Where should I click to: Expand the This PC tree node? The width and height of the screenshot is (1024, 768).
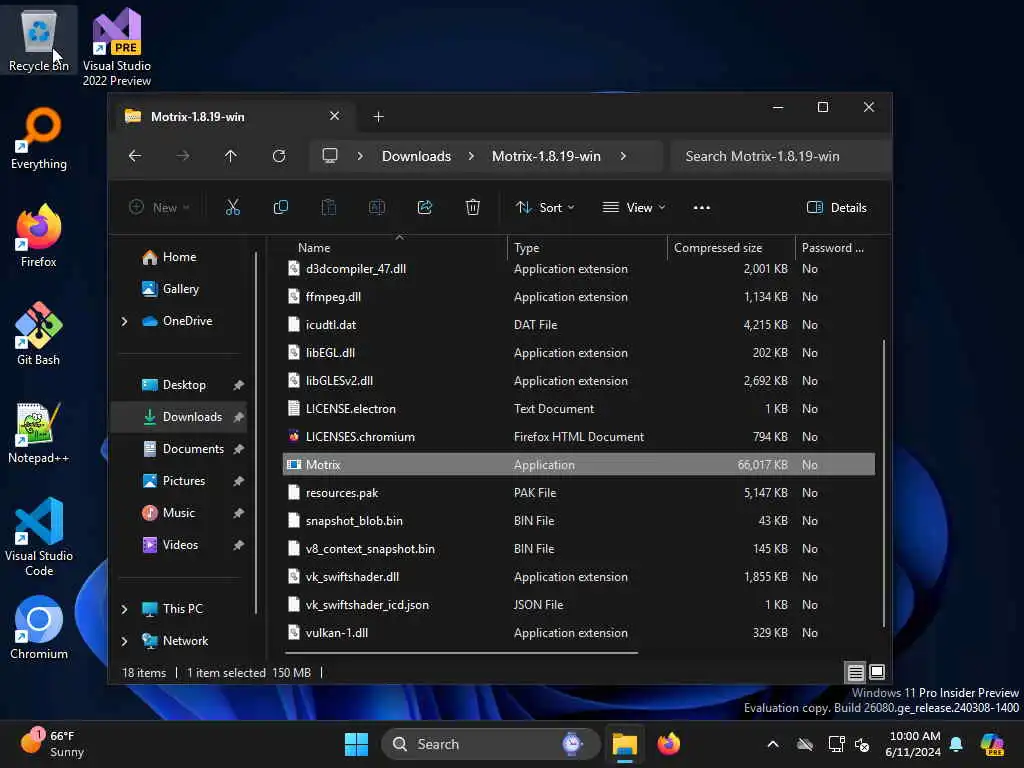(124, 609)
